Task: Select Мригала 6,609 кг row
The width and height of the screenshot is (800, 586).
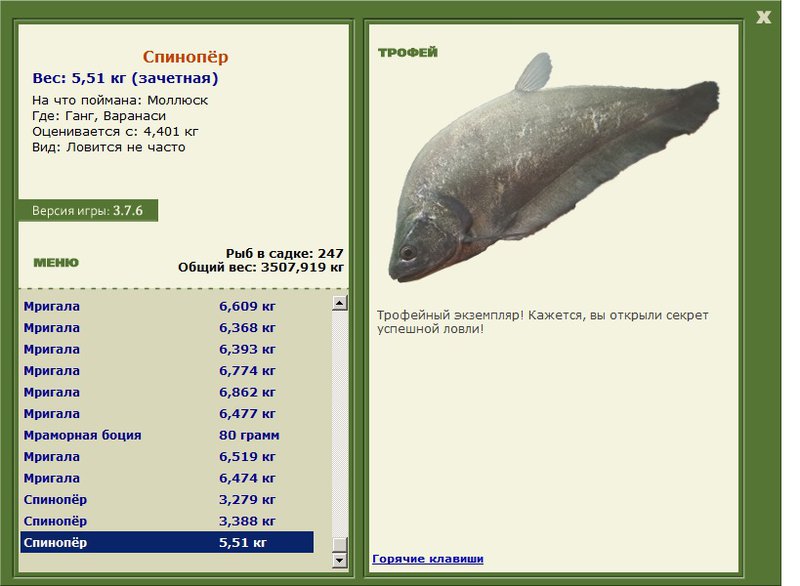Action: 167,307
